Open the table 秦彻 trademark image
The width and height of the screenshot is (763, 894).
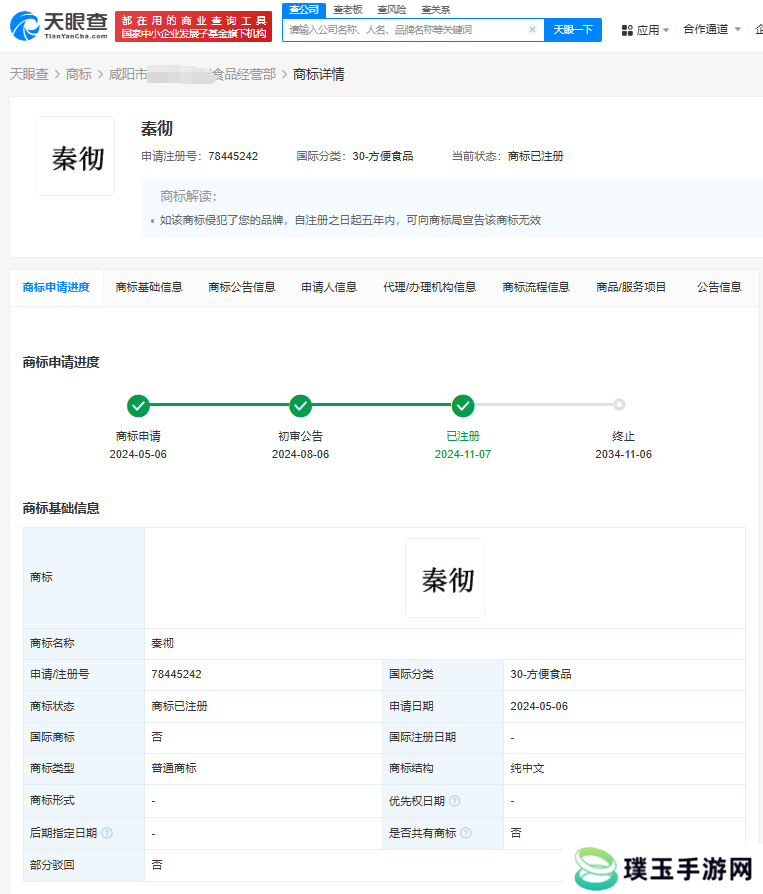tap(445, 578)
